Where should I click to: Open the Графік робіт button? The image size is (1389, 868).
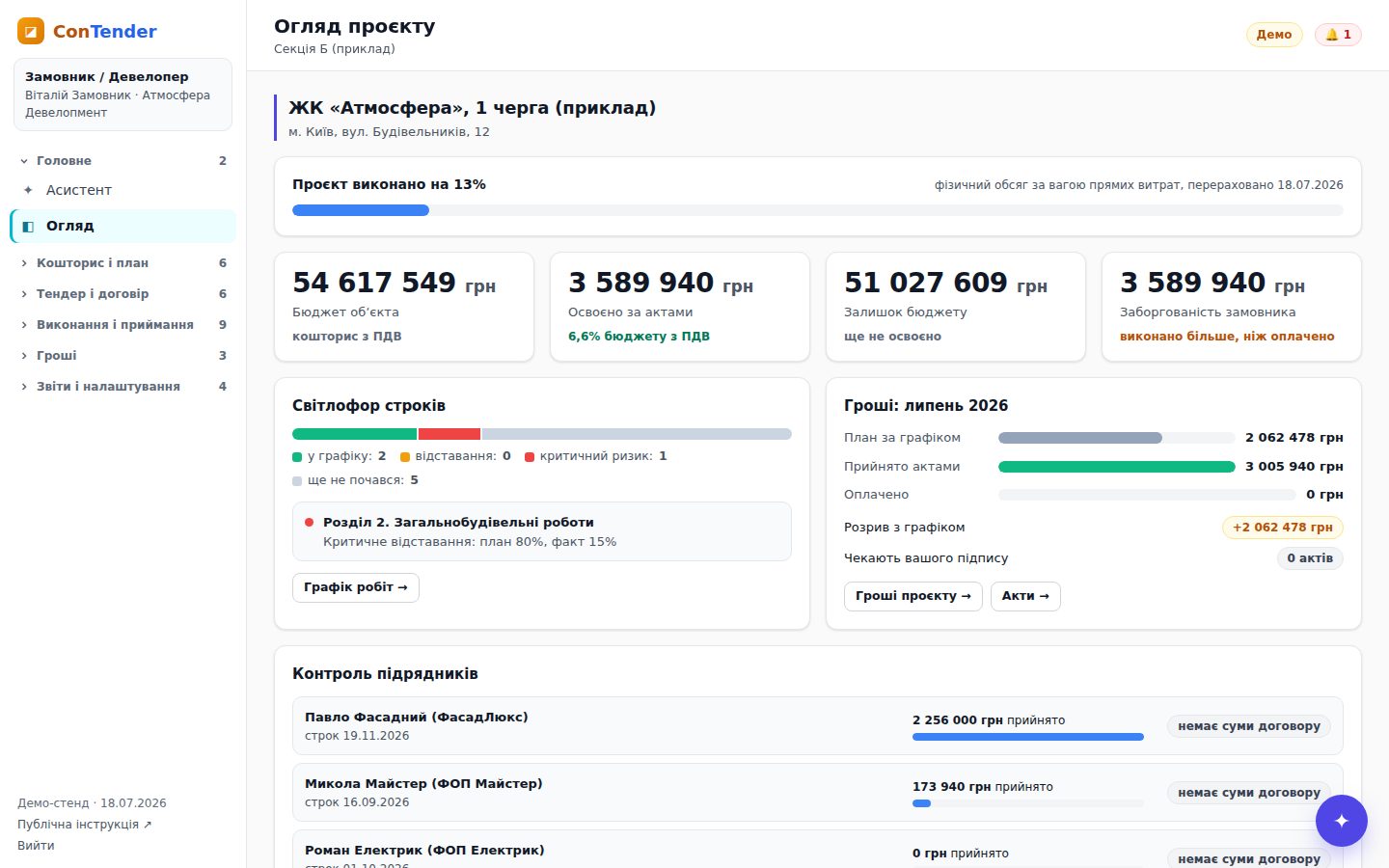[356, 587]
